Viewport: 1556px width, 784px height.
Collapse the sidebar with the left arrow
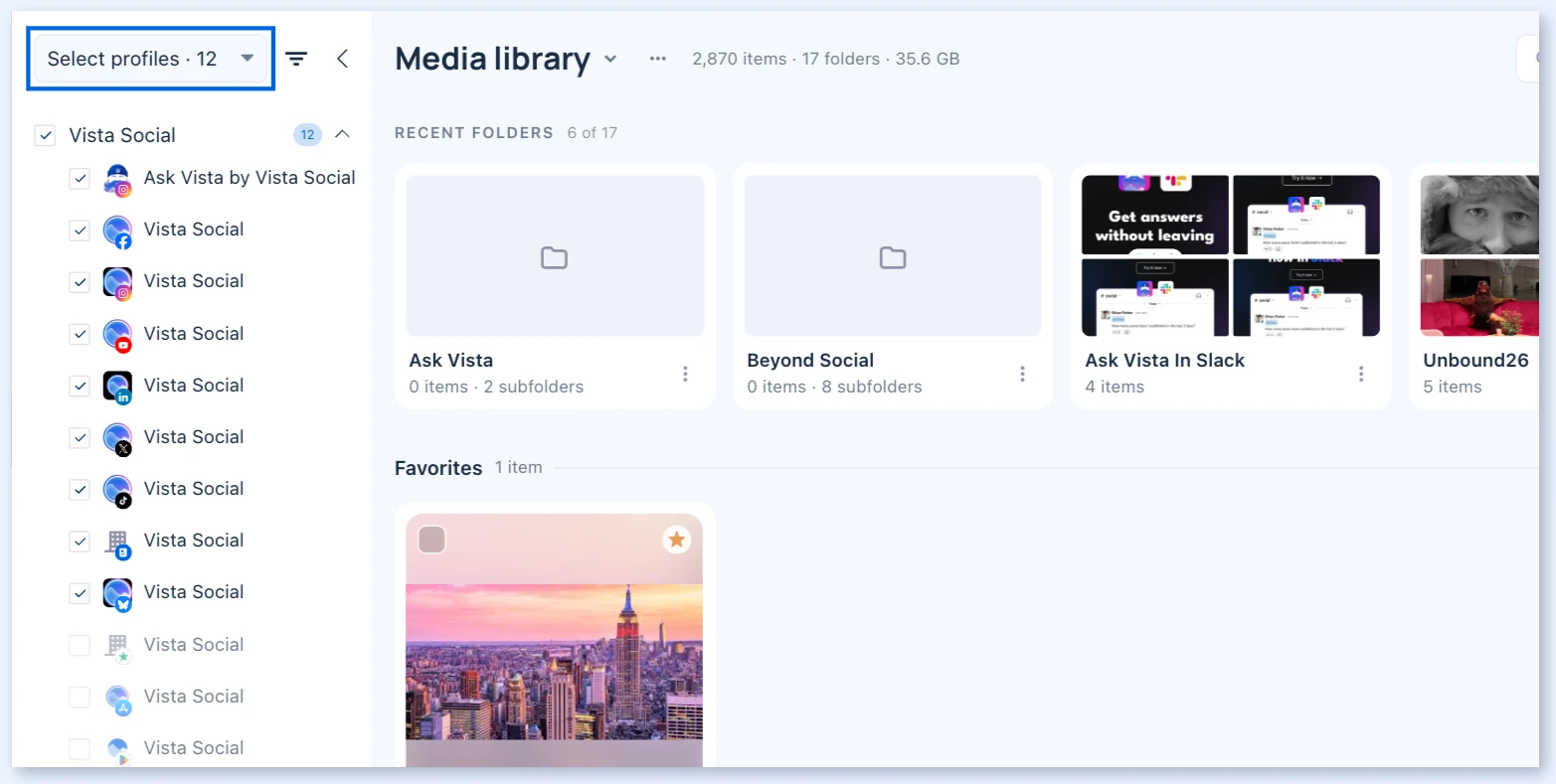(x=342, y=59)
